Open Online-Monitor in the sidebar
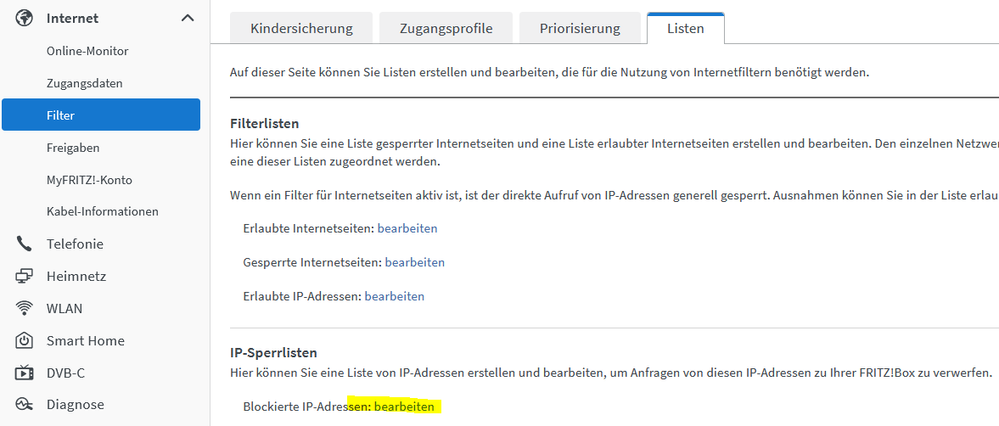 87,51
